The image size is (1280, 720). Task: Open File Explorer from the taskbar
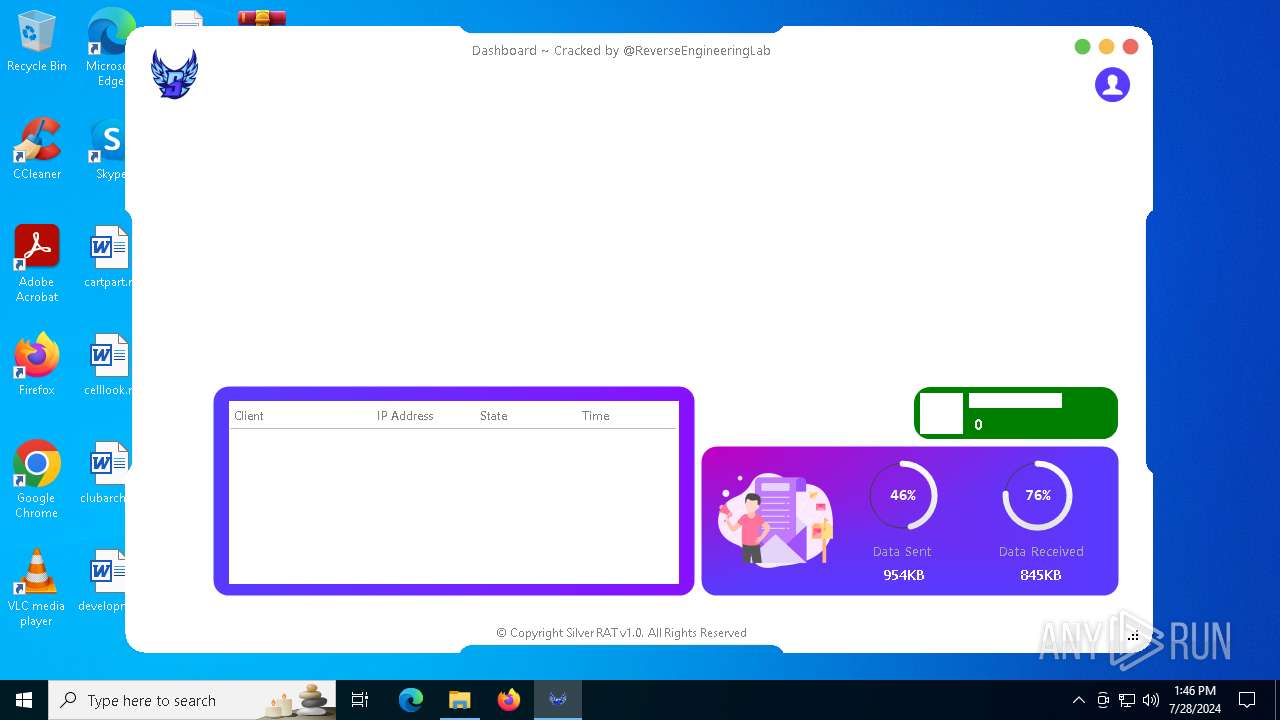click(459, 700)
